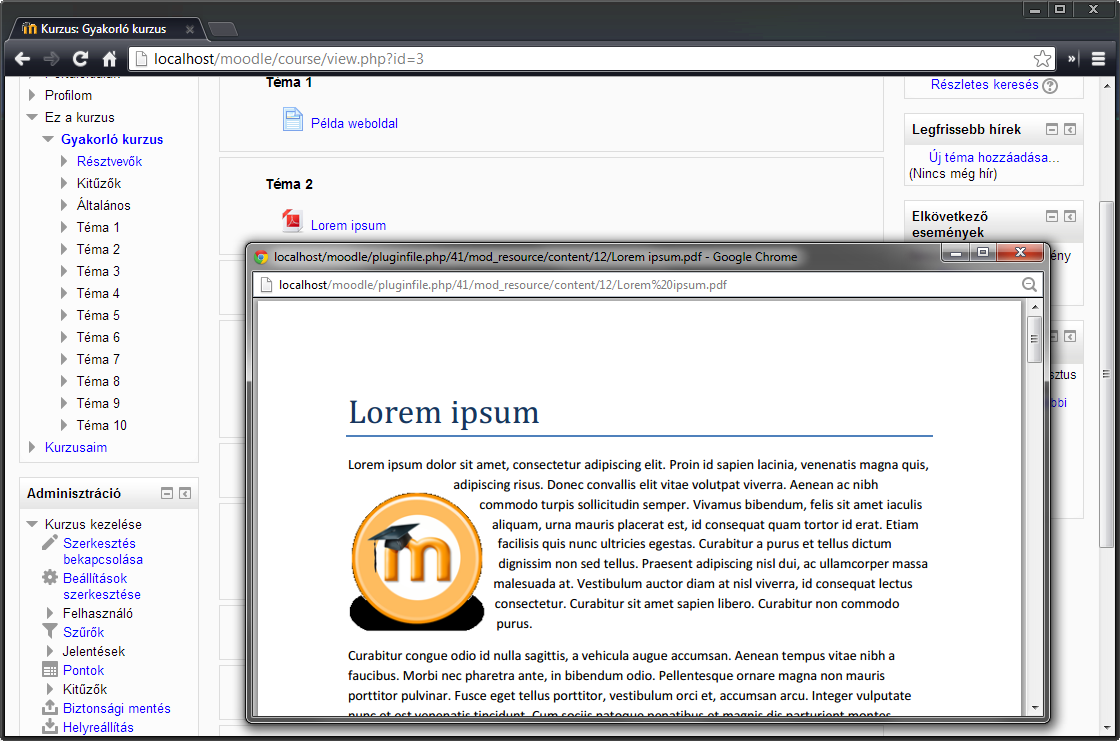1120x741 pixels.
Task: Click the PDF viewer scrollbar thumb
Action: (x=1034, y=339)
